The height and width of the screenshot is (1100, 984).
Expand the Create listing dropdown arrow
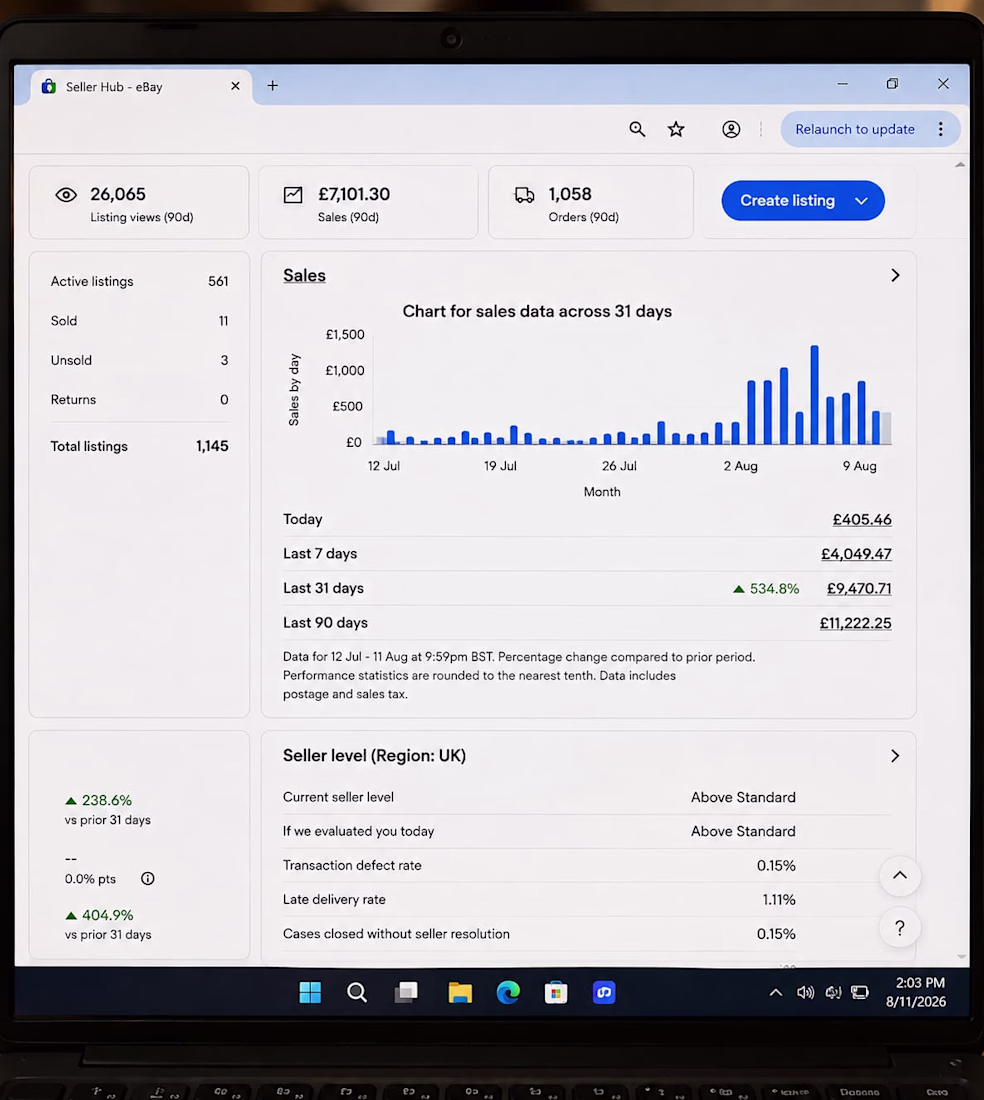pos(862,201)
